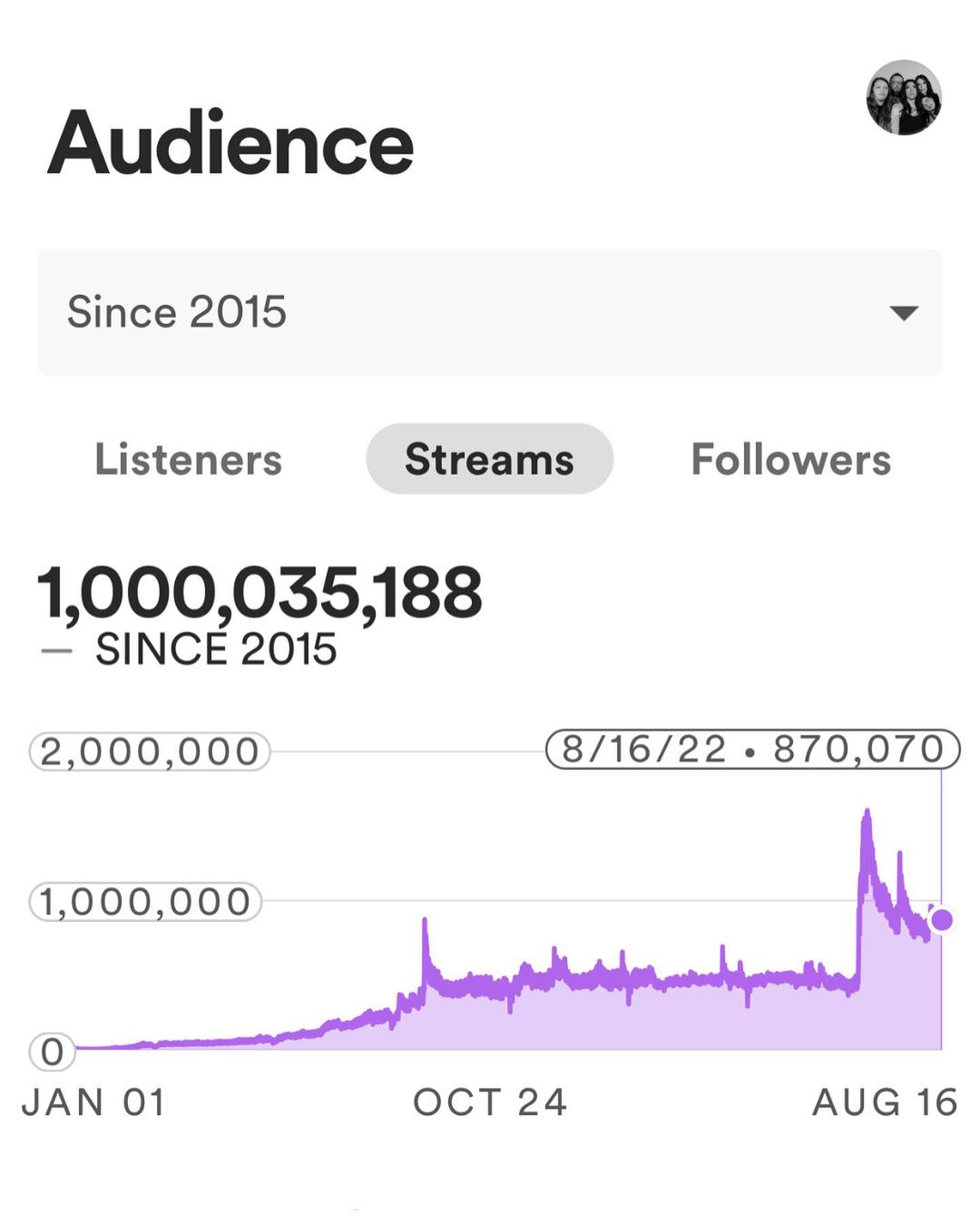
Task: Open the Since 2015 time range dropdown
Action: point(489,312)
